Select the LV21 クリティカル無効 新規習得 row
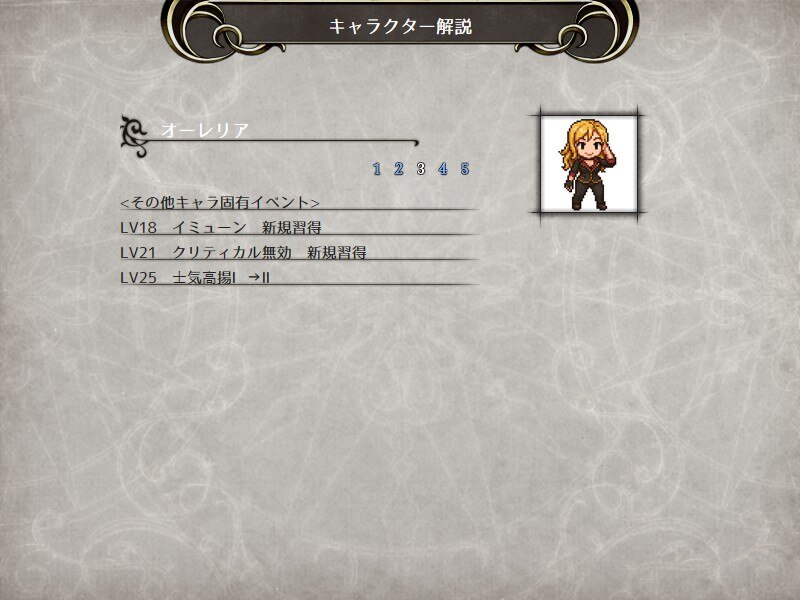Viewport: 800px width, 600px height. click(299, 253)
